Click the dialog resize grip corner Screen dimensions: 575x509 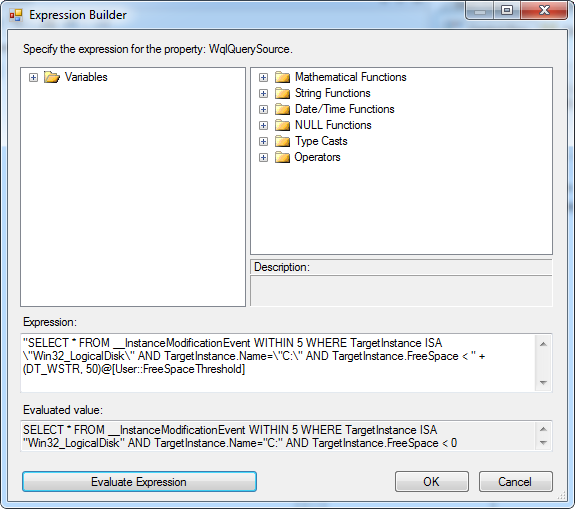pyautogui.click(x=562, y=496)
